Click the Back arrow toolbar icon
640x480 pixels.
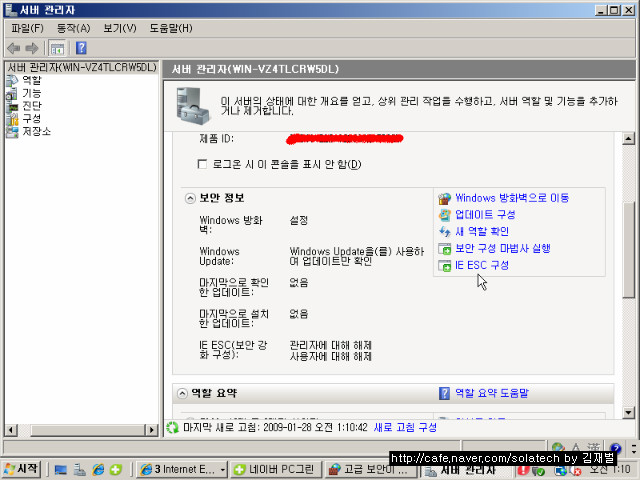[13, 48]
